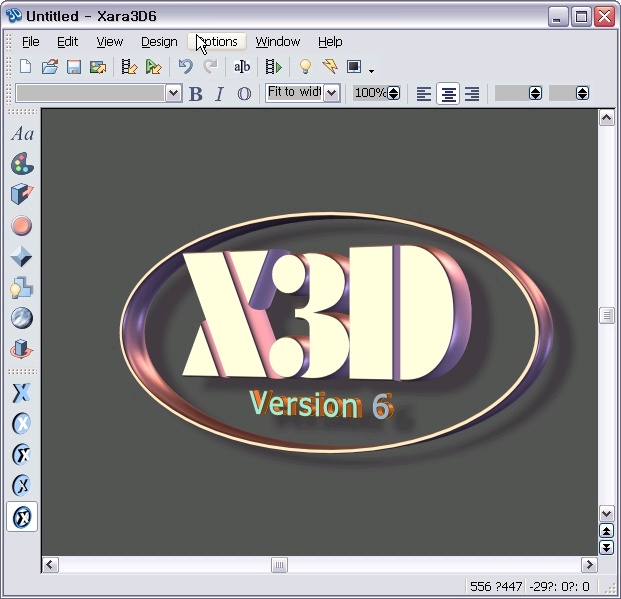The width and height of the screenshot is (621, 599).
Task: Select the blue circle X button style icon
Action: pos(22,423)
